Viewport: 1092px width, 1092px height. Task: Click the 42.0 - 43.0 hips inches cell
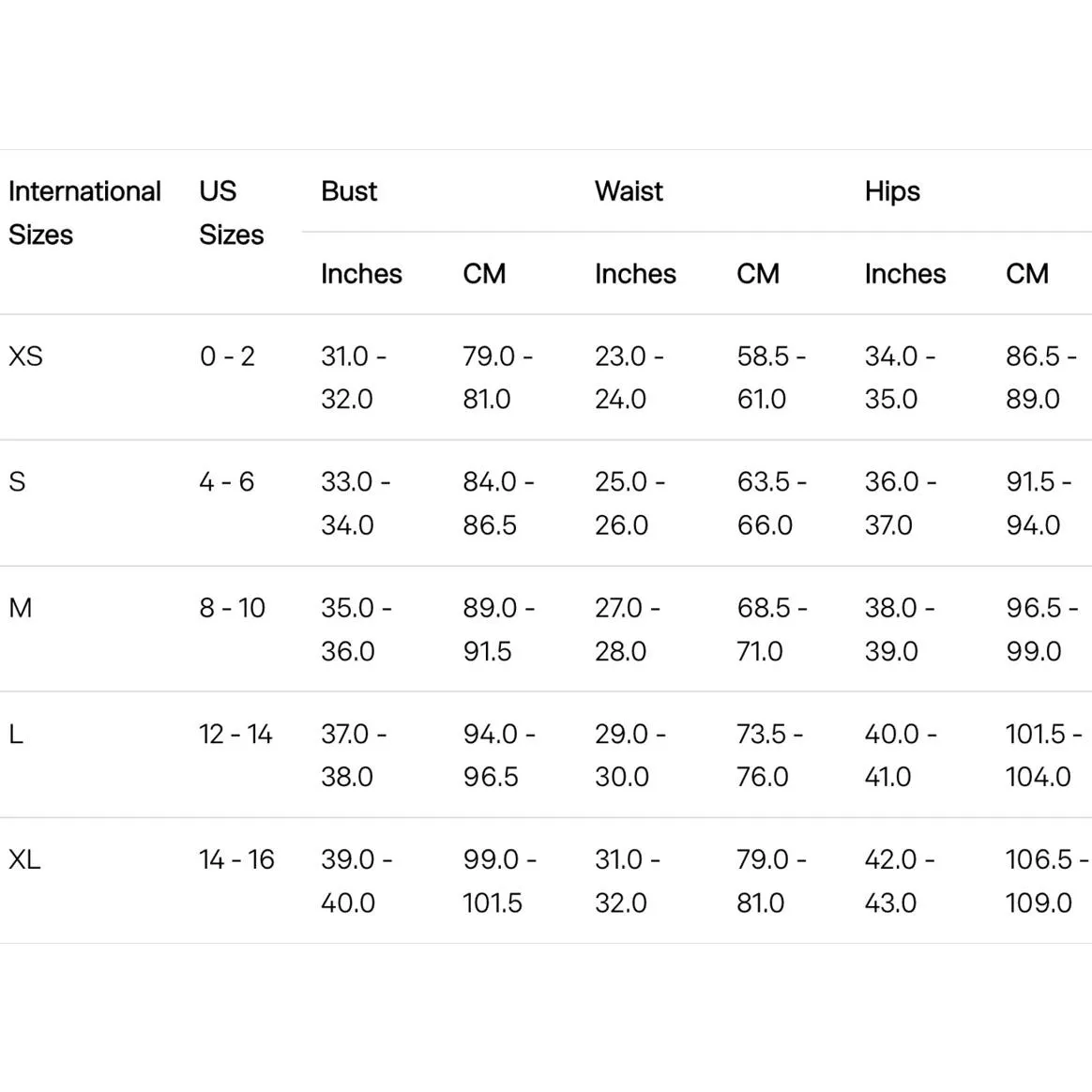tap(899, 880)
